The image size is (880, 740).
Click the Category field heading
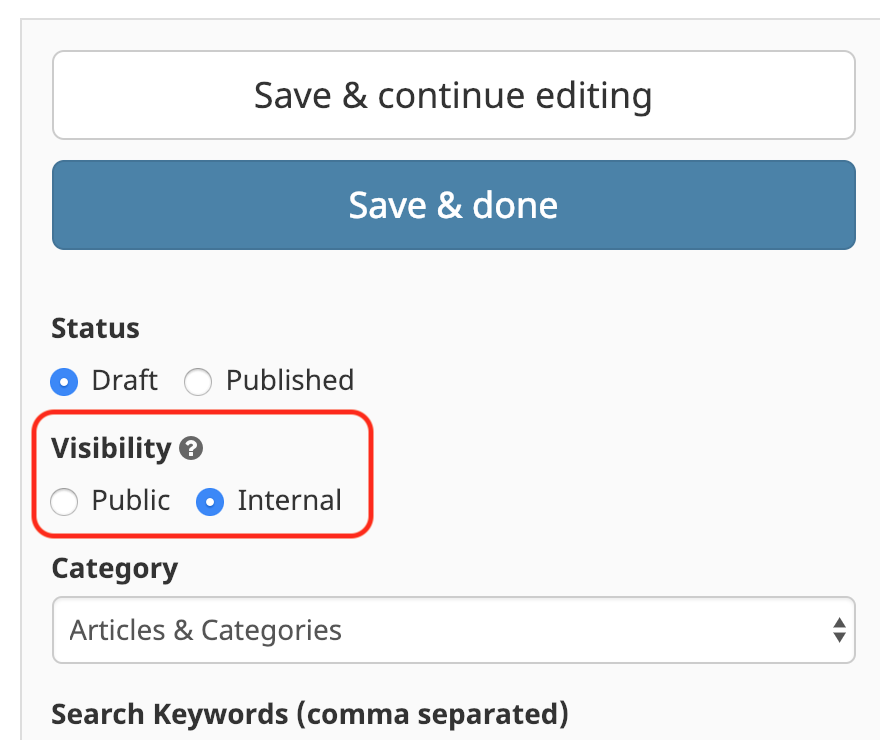(x=114, y=569)
